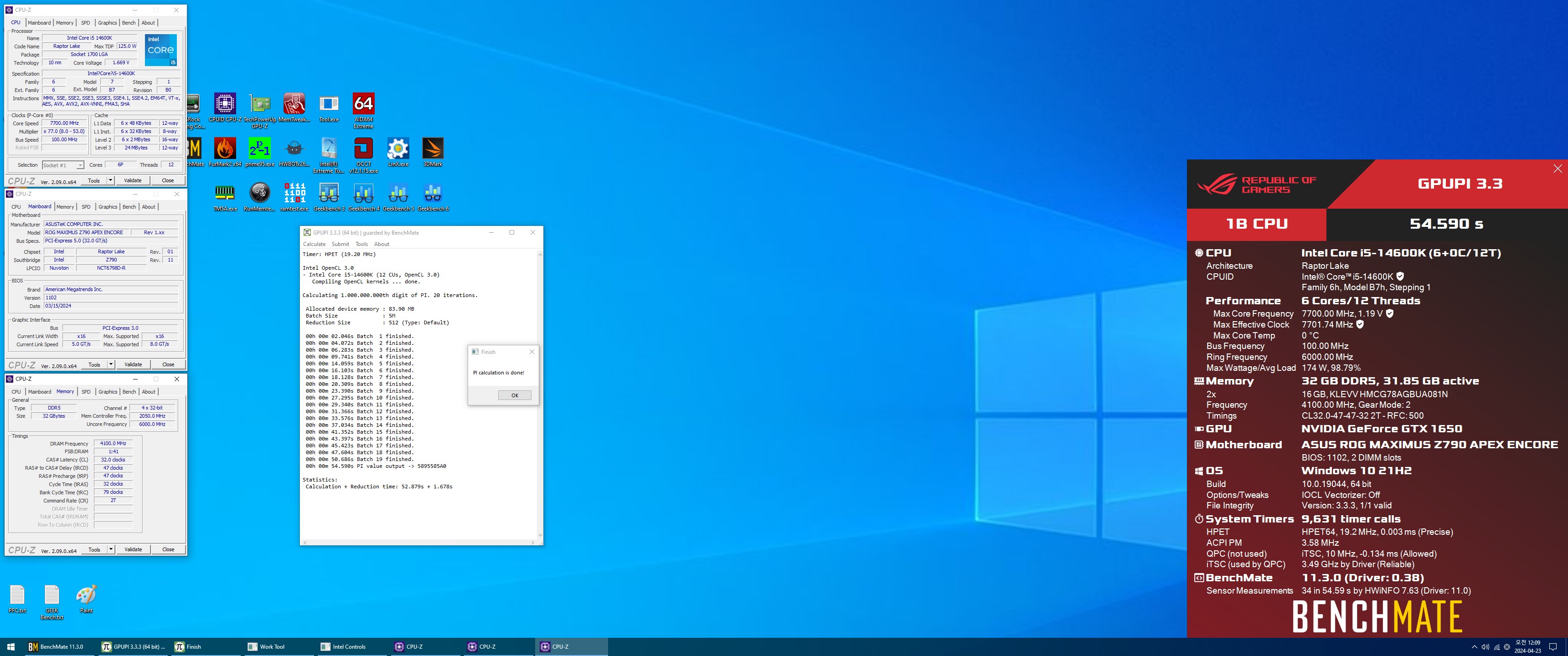Click taskbar clock showing 2024-04-23
Viewport: 1568px width, 656px height.
pos(1527,647)
